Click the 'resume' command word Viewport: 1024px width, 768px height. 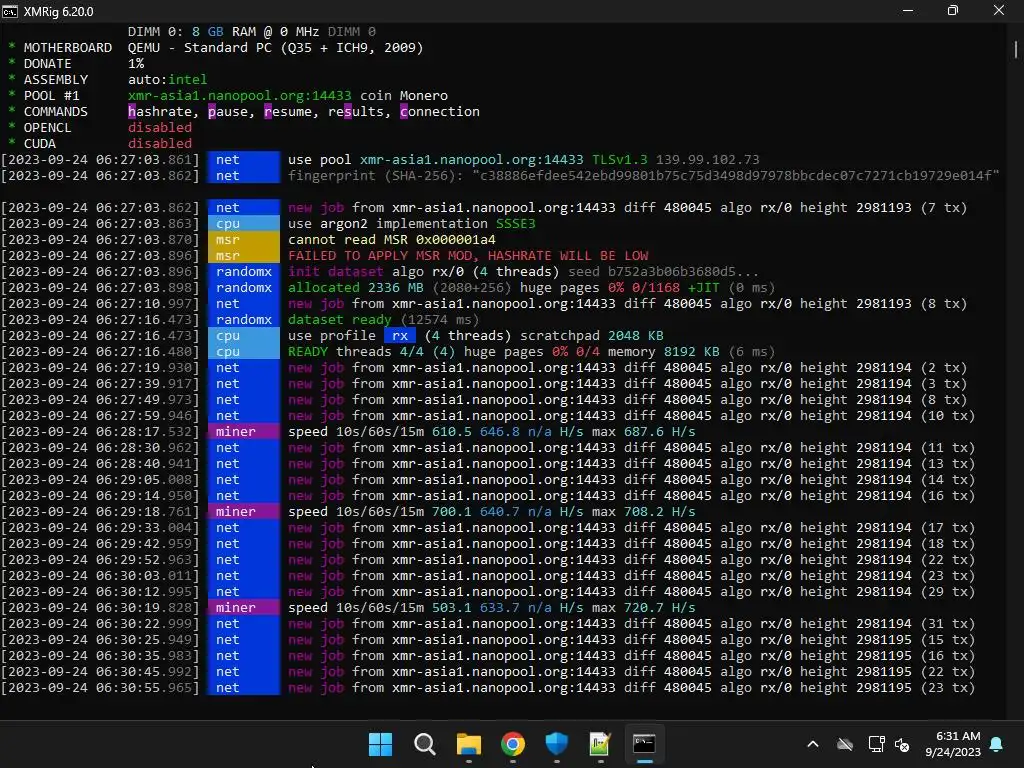pos(288,112)
